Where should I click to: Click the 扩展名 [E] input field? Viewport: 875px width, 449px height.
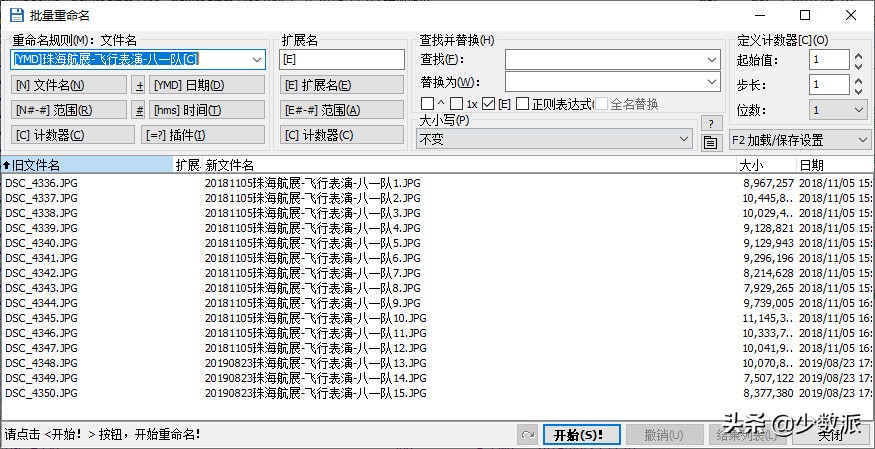pos(342,60)
